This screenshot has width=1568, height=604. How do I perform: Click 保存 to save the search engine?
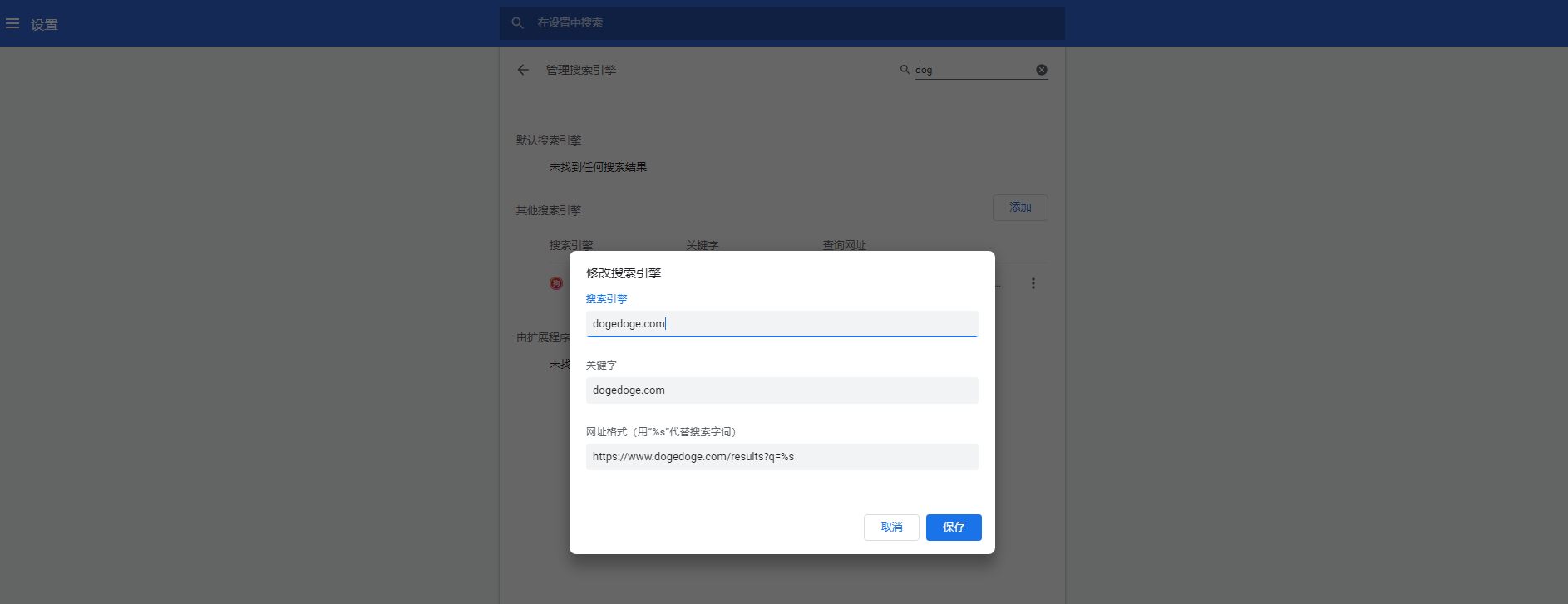pyautogui.click(x=954, y=528)
